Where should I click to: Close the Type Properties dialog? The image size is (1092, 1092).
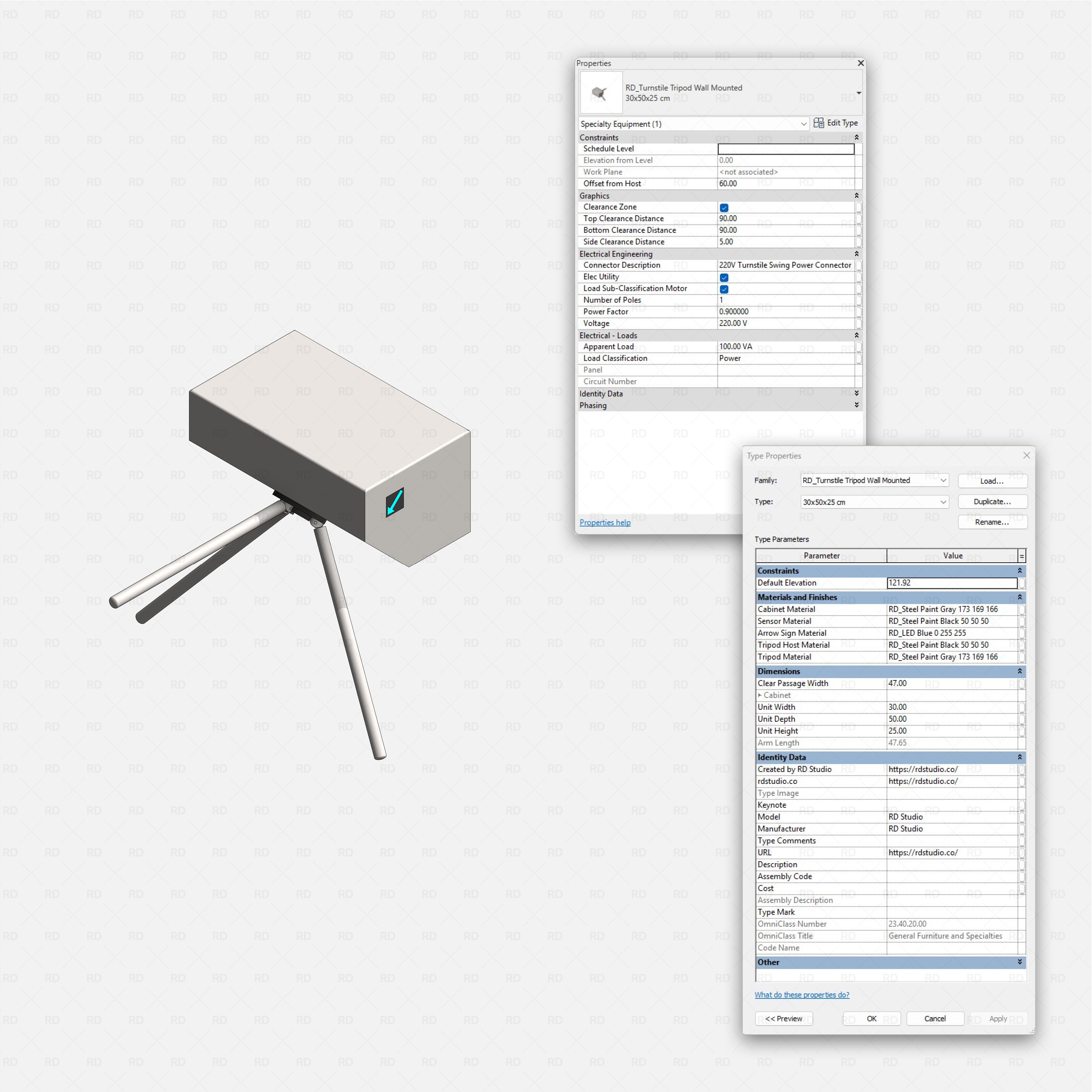click(1026, 455)
